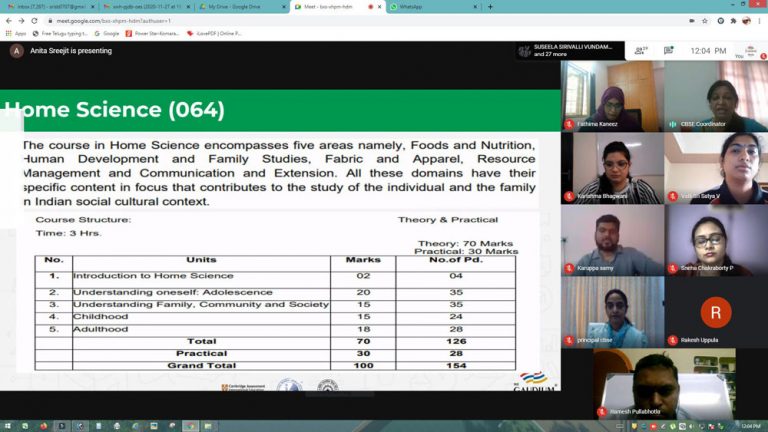Screen dimensions: 768x432
Task: Switch to the Inbox Gmail tab
Action: tap(48, 7)
